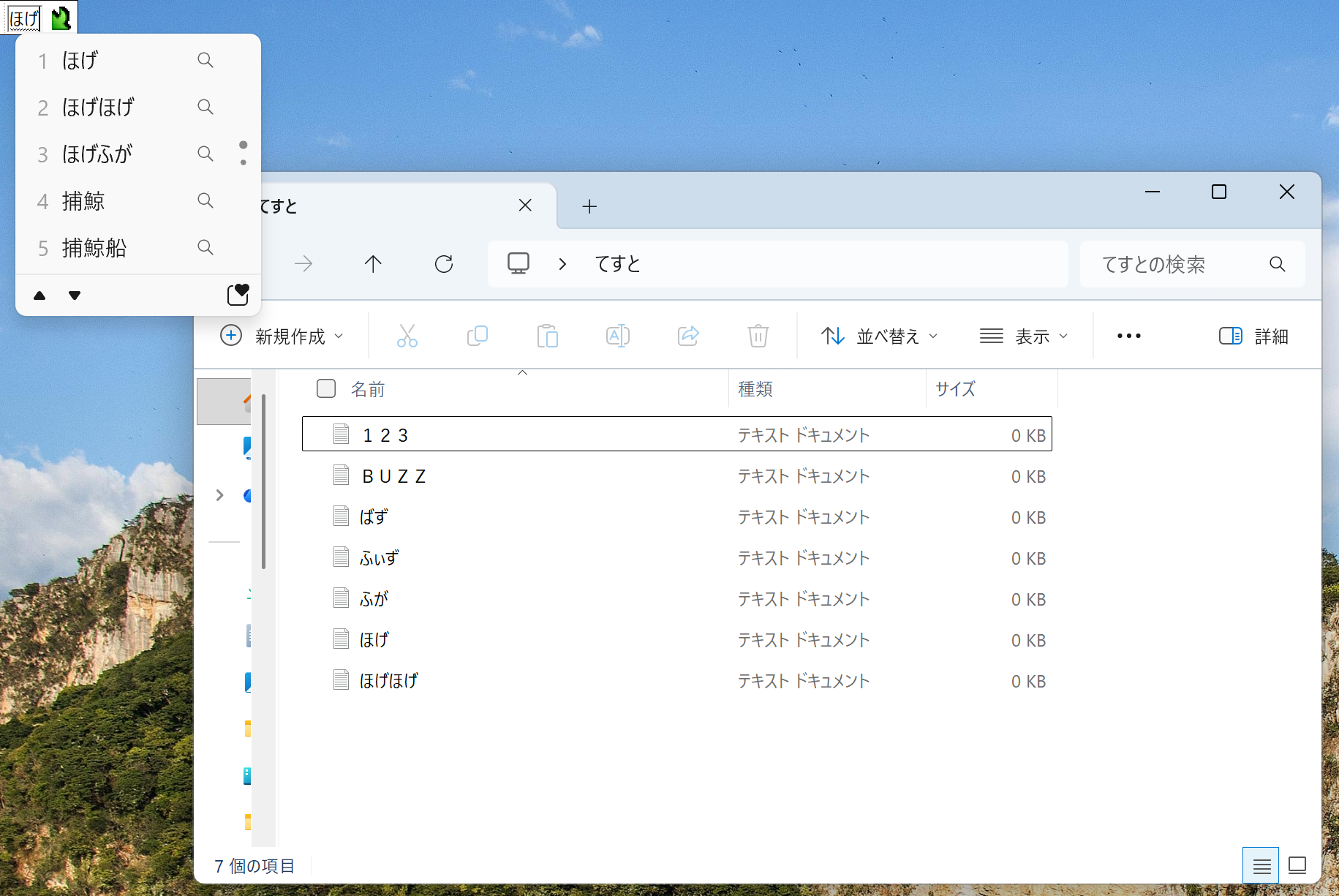Search the web for candidate 捕鯨船
1339x896 pixels.
[x=205, y=247]
